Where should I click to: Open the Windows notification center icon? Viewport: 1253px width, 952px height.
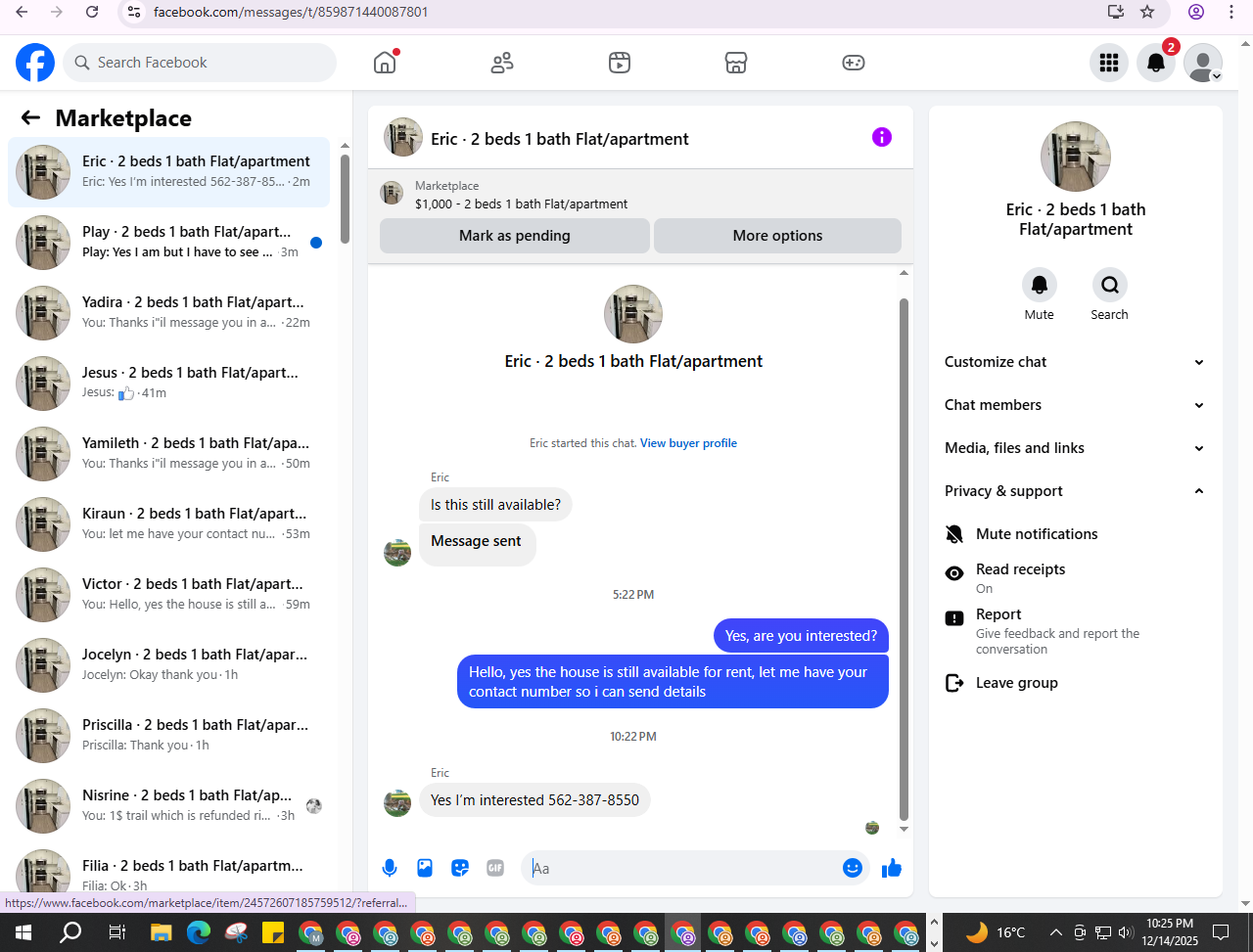[x=1221, y=931]
